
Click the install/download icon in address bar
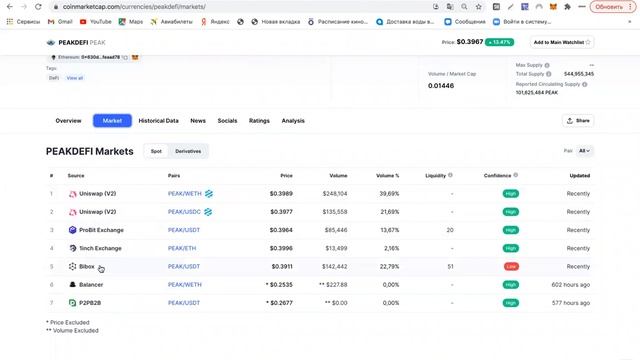click(x=436, y=7)
